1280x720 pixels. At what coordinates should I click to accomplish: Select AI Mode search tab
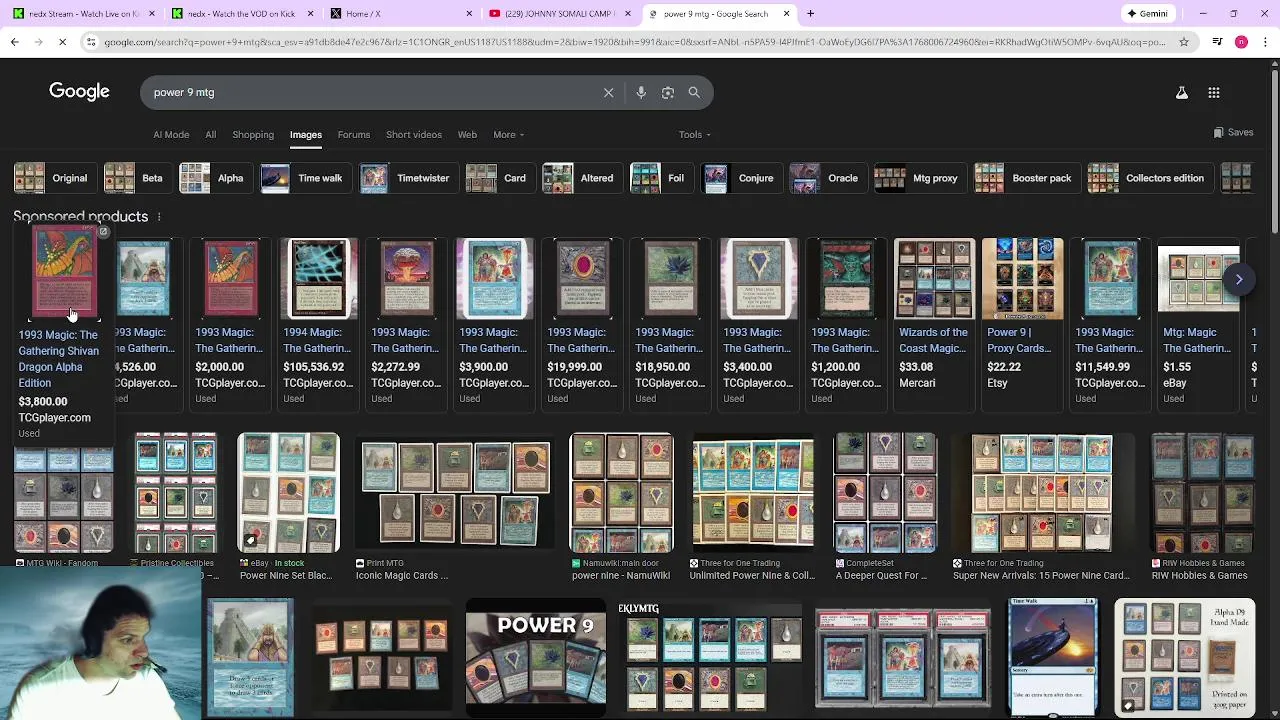[171, 134]
